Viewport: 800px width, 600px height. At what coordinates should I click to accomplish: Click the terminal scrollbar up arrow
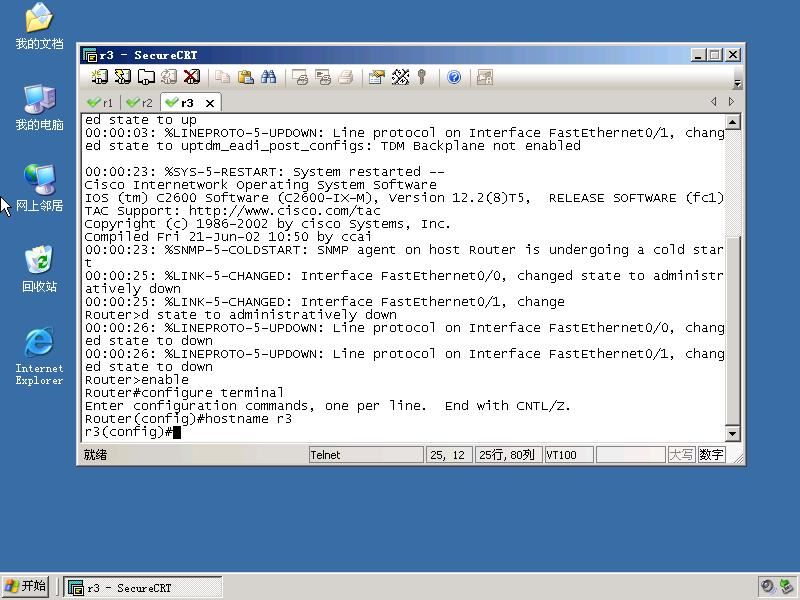pyautogui.click(x=733, y=121)
